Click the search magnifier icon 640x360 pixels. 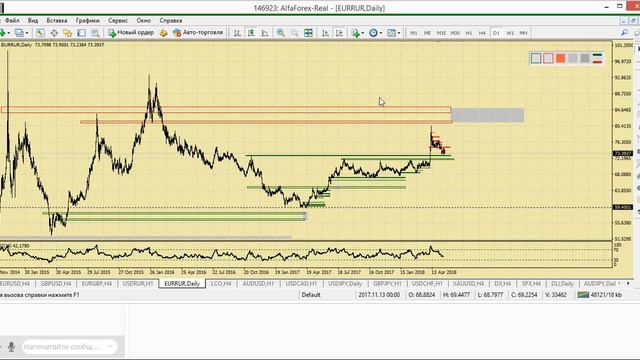[x=624, y=33]
